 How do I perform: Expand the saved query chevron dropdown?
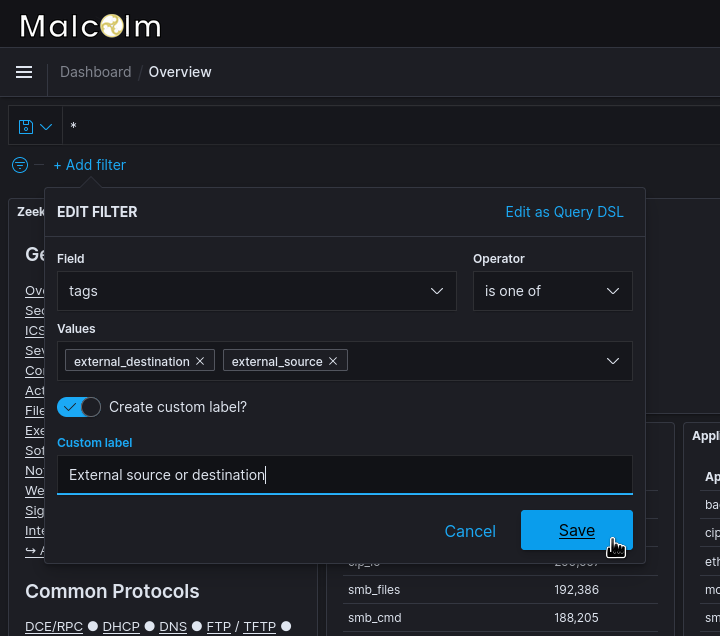(46, 127)
